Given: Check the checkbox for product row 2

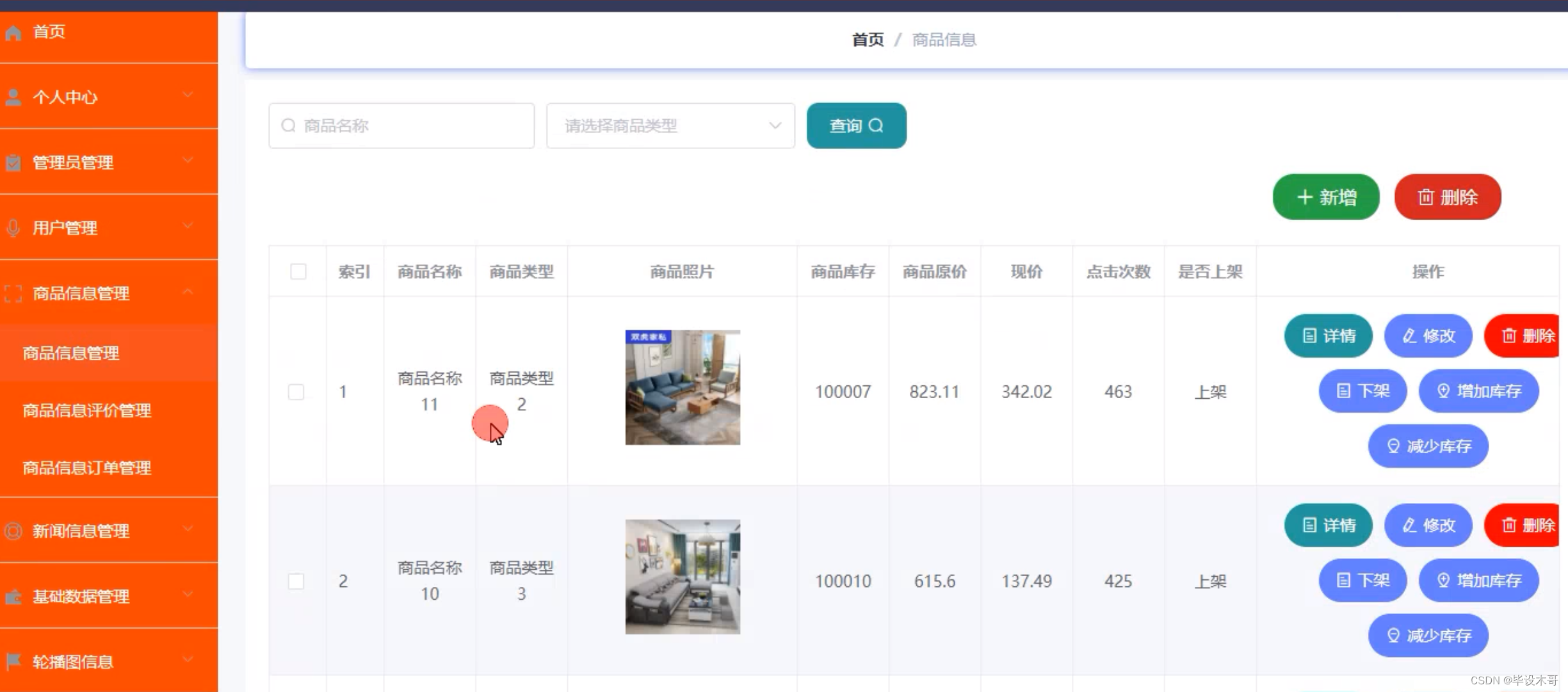Looking at the screenshot, I should [x=296, y=581].
